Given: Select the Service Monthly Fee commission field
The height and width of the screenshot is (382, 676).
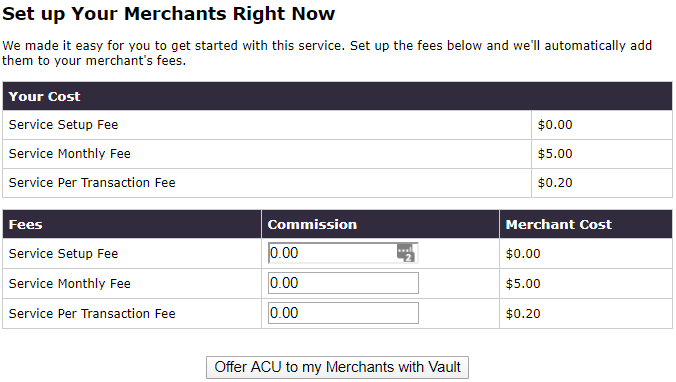Looking at the screenshot, I should click(x=343, y=283).
